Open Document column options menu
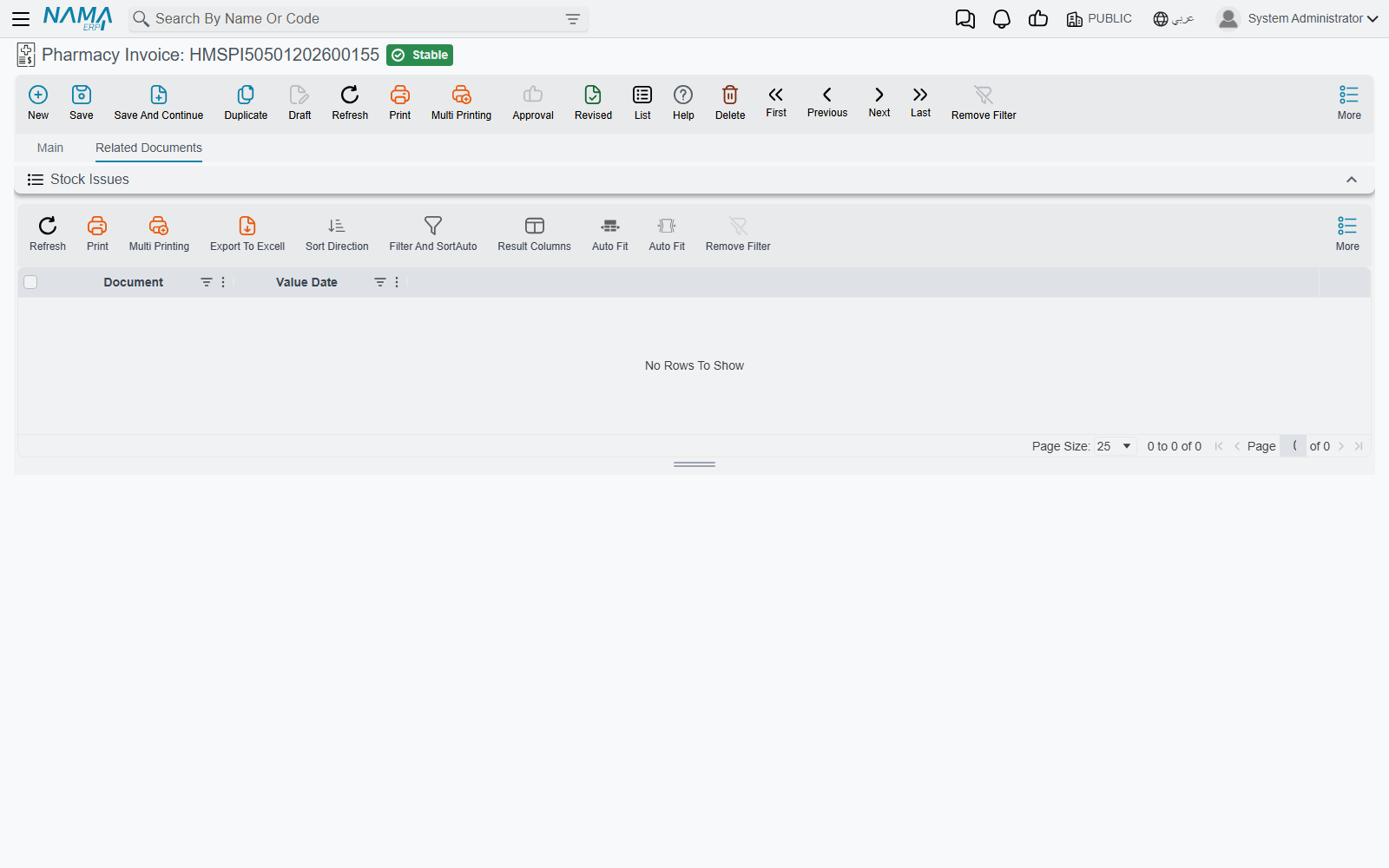This screenshot has height=868, width=1389. click(224, 282)
